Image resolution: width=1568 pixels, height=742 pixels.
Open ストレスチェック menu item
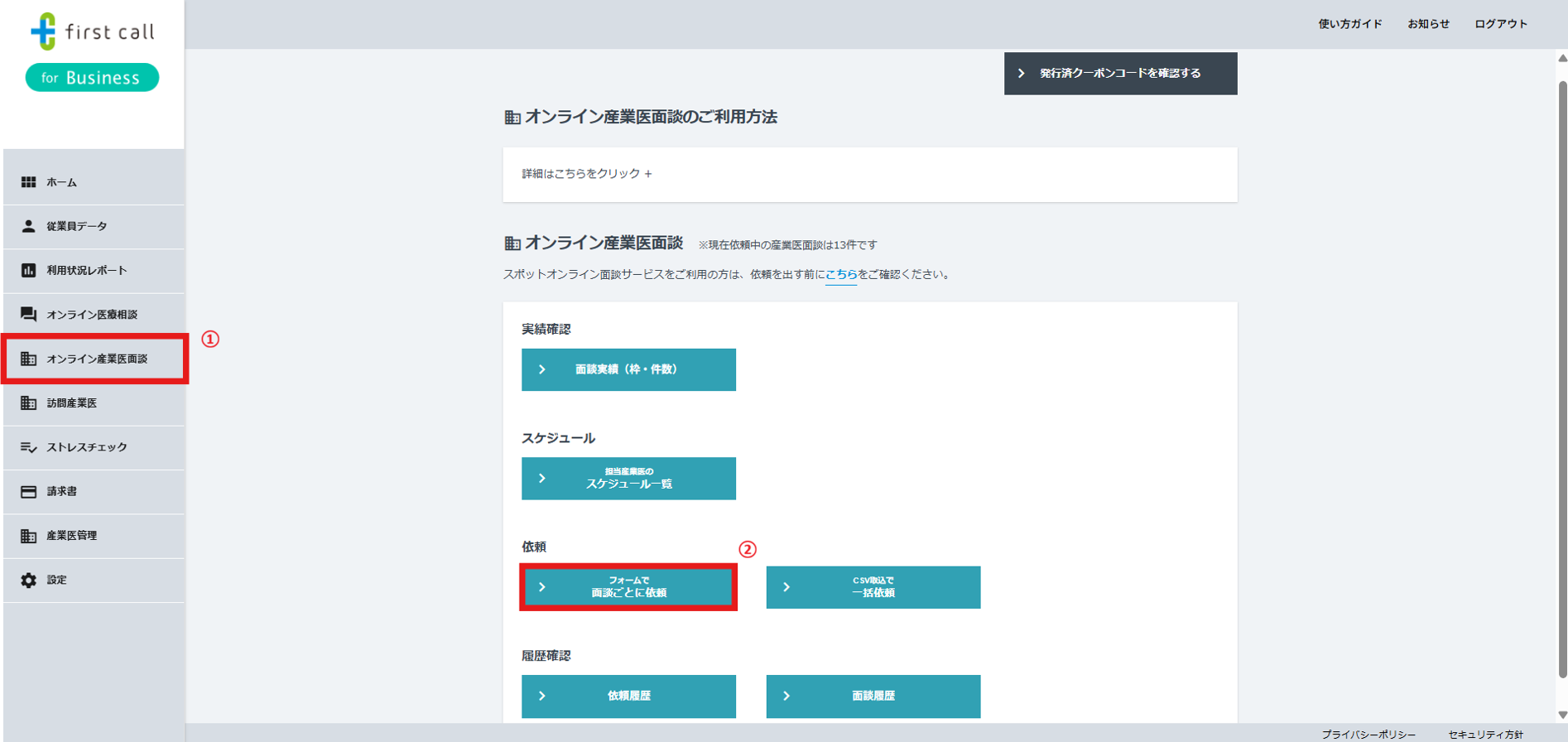point(94,447)
